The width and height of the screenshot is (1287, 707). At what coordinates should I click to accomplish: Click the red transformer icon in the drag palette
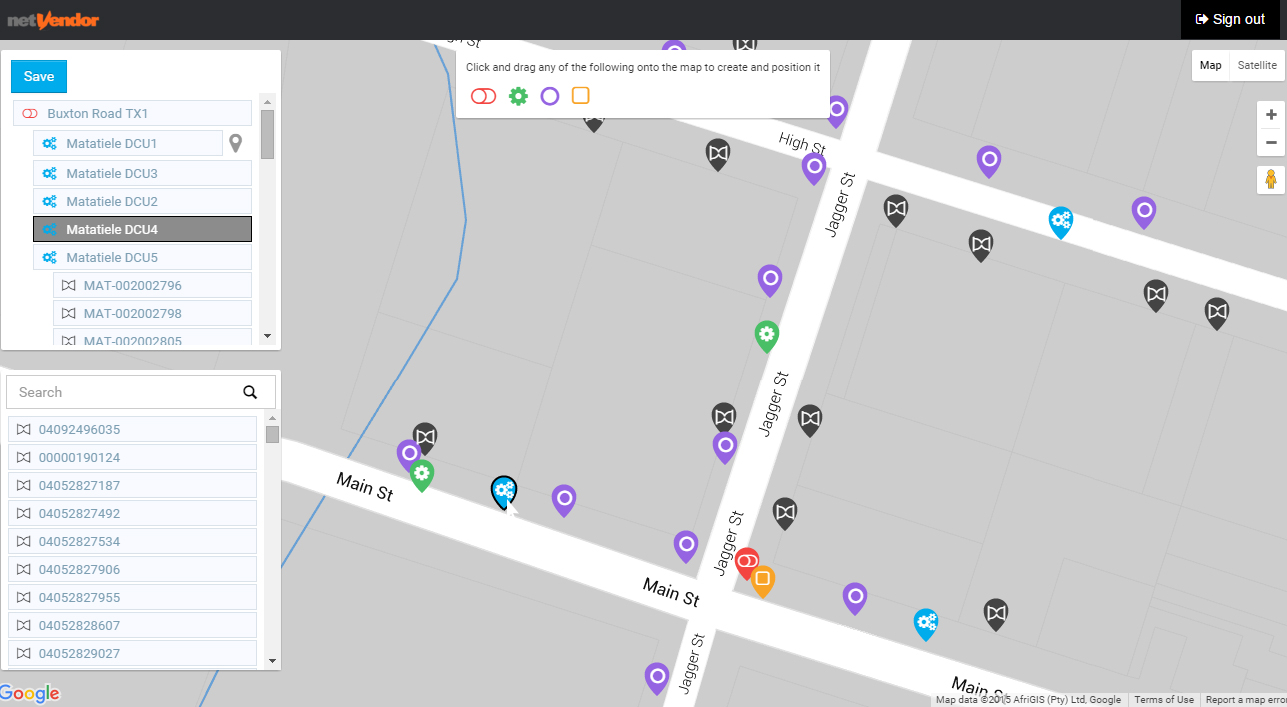(x=483, y=96)
